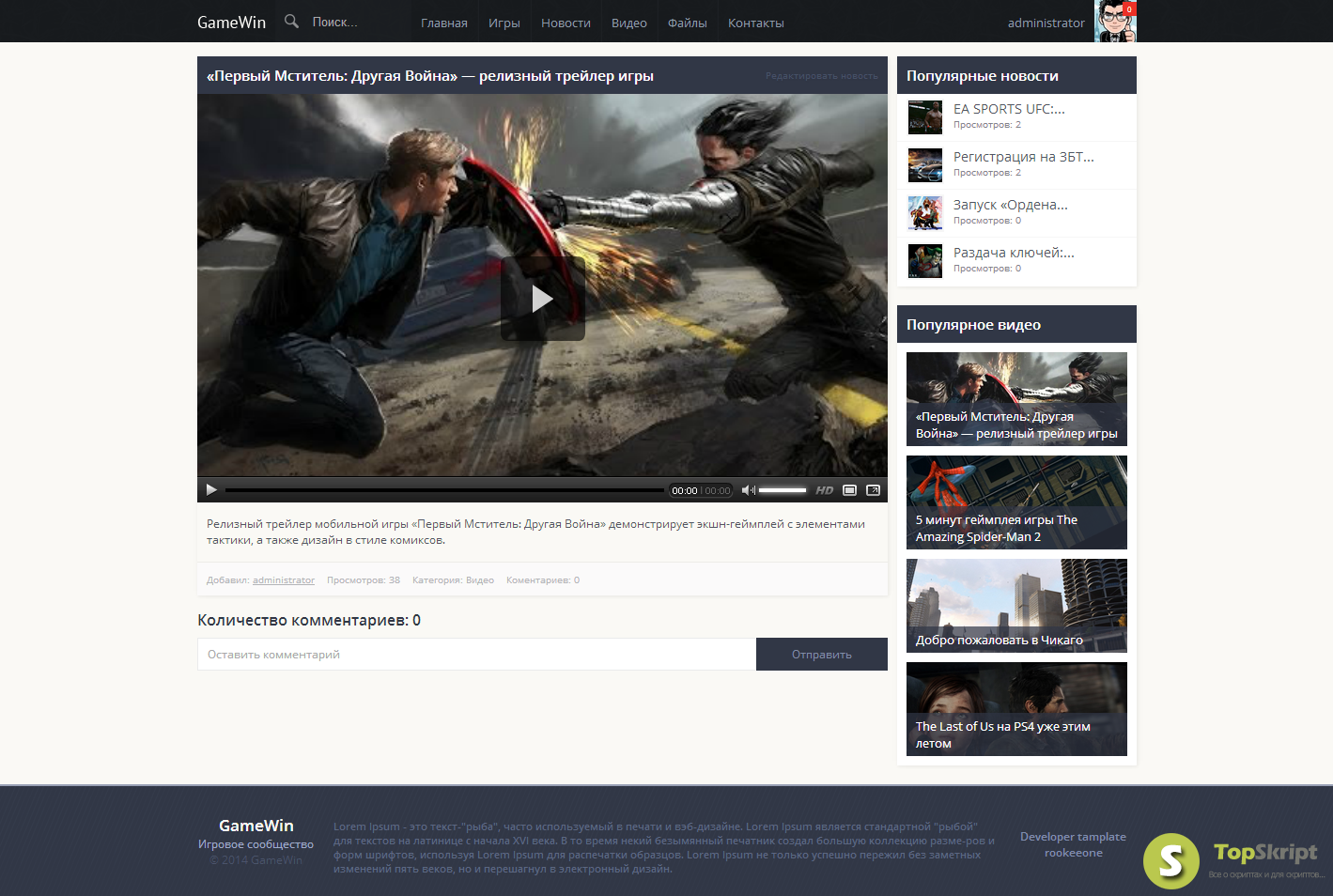Click the Популярное видео heading
This screenshot has width=1333, height=896.
click(973, 325)
